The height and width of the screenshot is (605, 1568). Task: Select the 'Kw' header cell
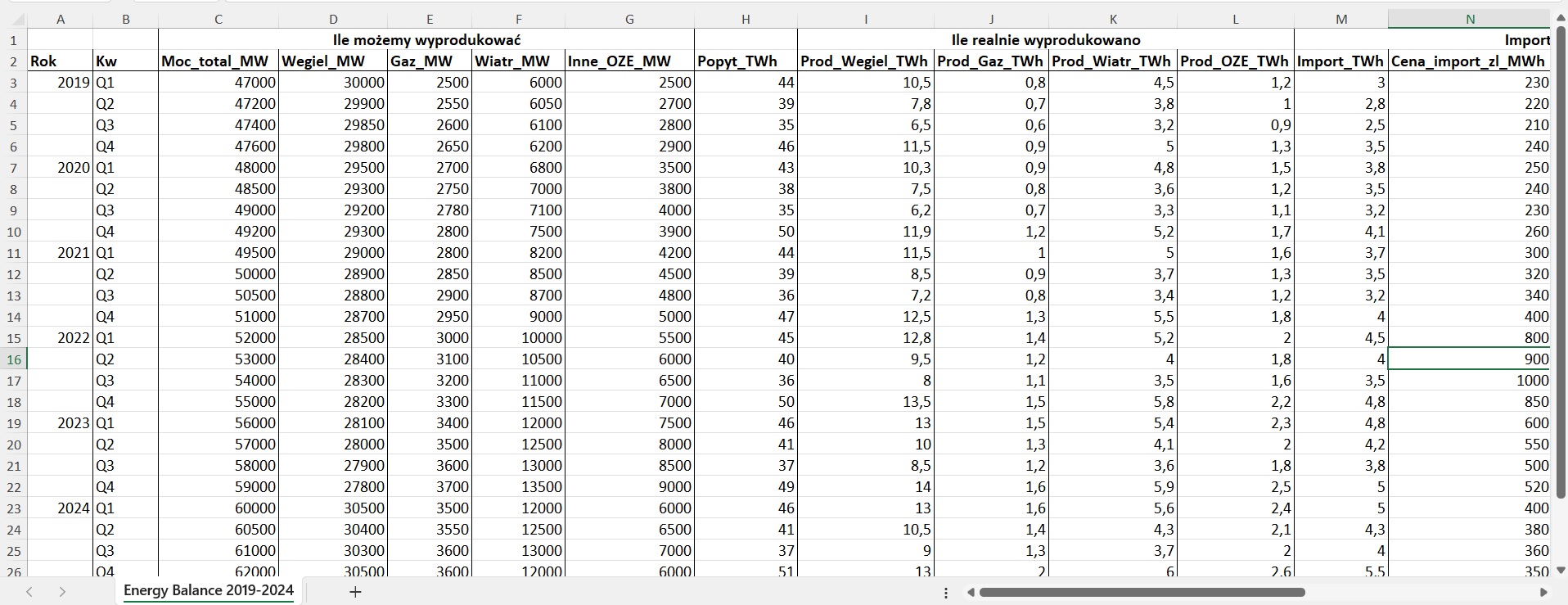(125, 61)
